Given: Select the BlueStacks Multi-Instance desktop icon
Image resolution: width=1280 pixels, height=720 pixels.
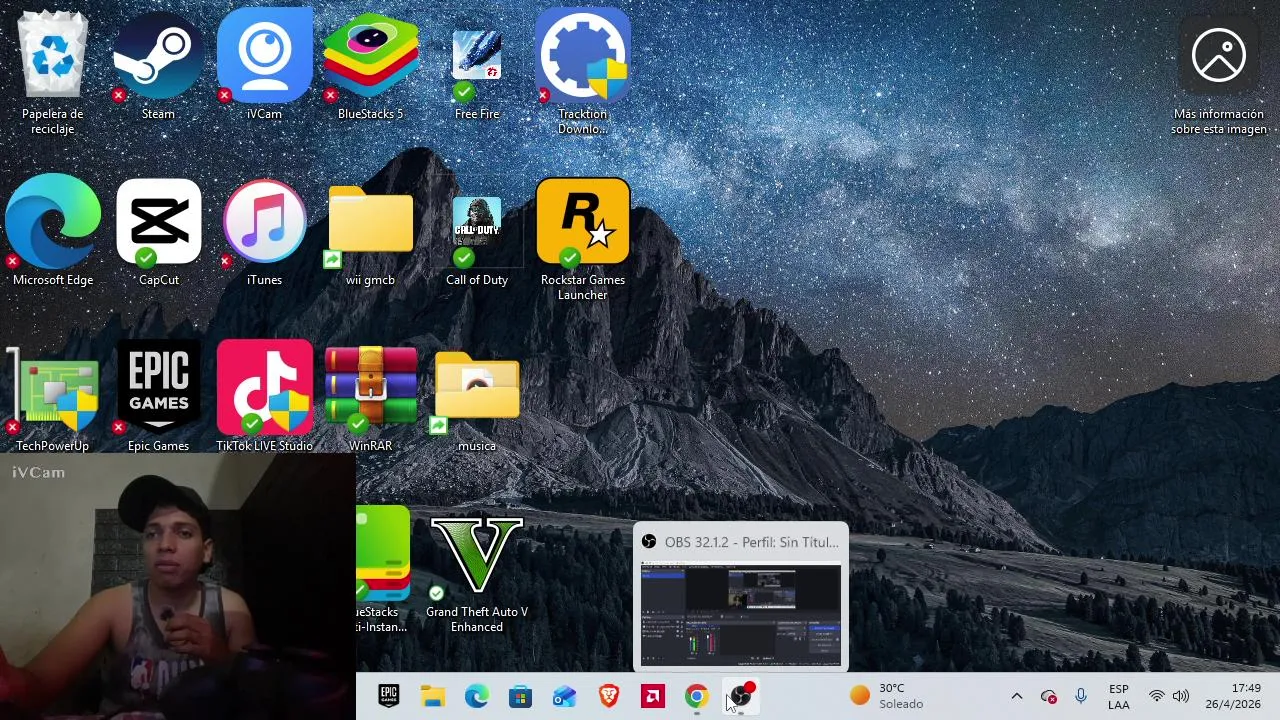Looking at the screenshot, I should pyautogui.click(x=383, y=570).
